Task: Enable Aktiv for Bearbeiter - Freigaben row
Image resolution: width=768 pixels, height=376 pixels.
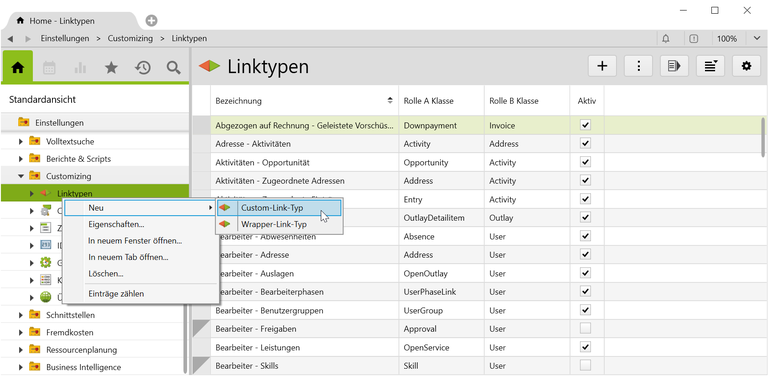Action: tap(585, 329)
